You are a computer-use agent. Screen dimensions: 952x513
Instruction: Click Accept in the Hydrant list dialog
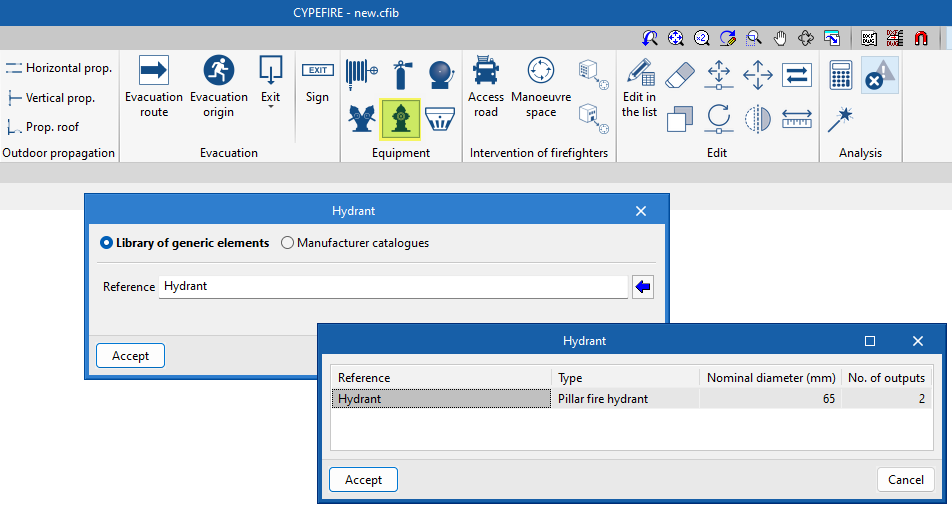point(363,480)
